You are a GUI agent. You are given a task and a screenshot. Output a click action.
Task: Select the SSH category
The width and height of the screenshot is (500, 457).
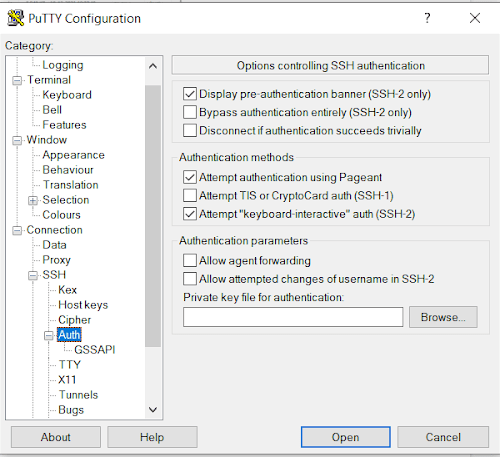(x=54, y=275)
